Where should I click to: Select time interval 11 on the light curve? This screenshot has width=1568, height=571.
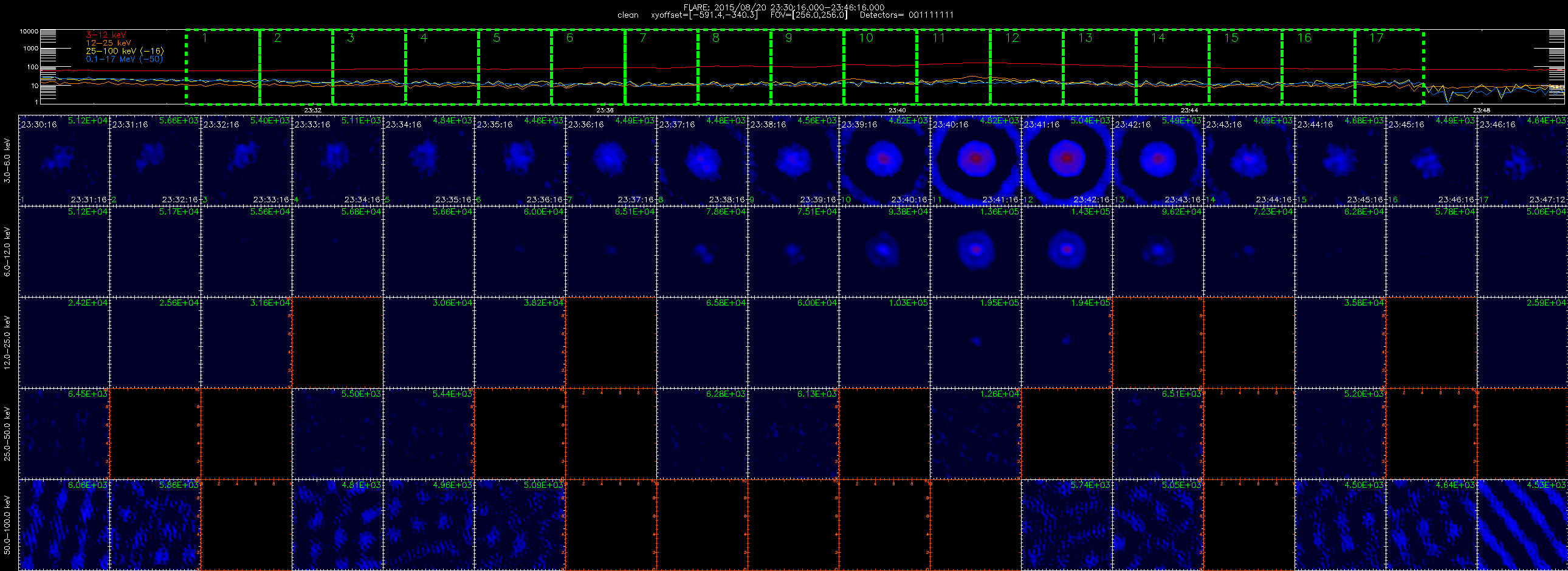(x=953, y=67)
